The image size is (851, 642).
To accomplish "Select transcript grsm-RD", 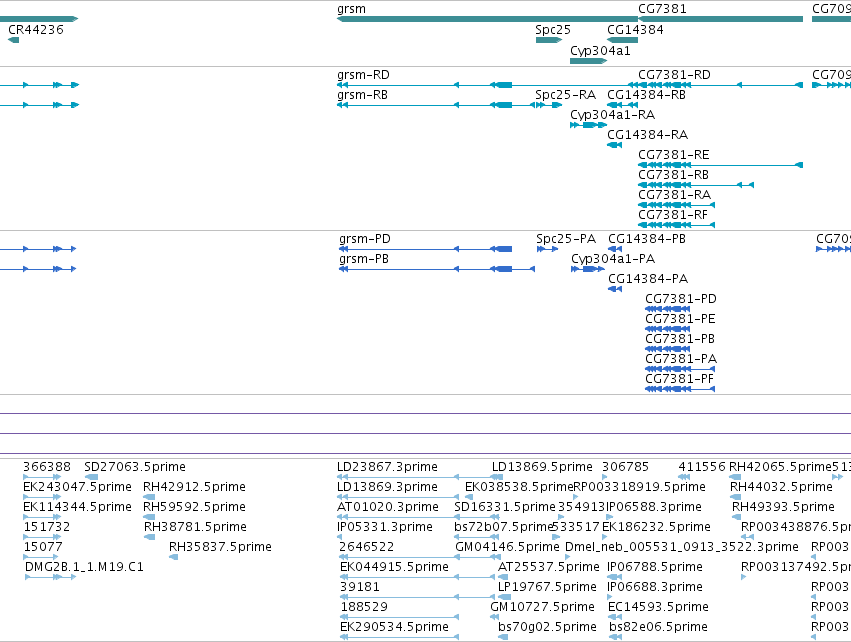I will point(487,85).
